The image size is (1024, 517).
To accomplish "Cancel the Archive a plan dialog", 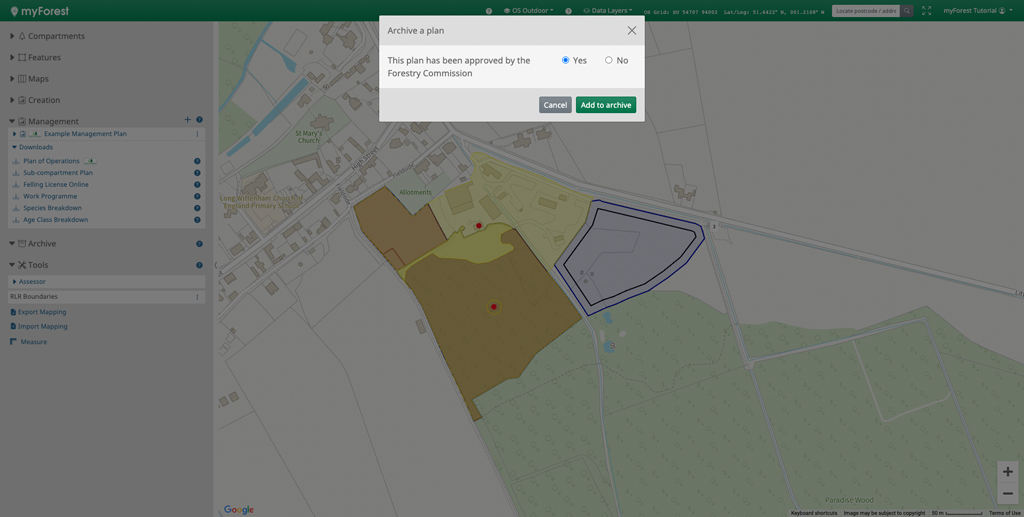I will tap(555, 105).
